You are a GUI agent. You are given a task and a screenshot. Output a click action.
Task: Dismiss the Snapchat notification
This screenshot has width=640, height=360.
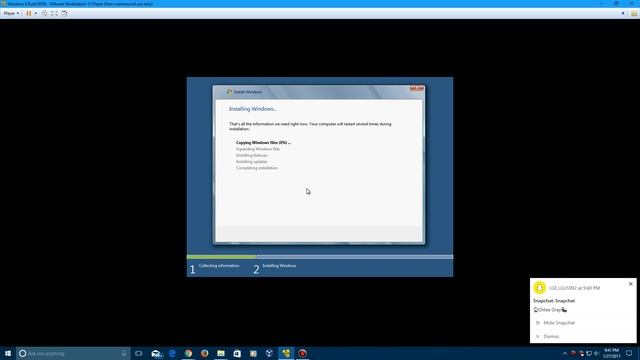(551, 336)
